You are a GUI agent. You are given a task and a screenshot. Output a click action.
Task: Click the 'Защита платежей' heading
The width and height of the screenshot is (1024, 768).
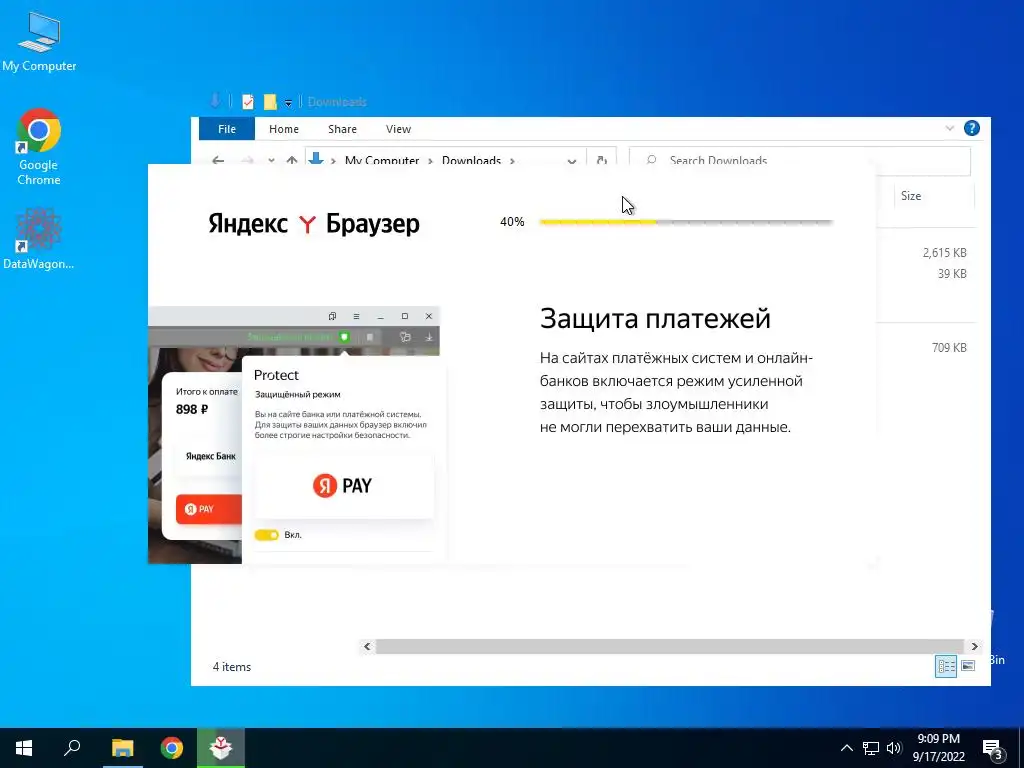coord(655,319)
